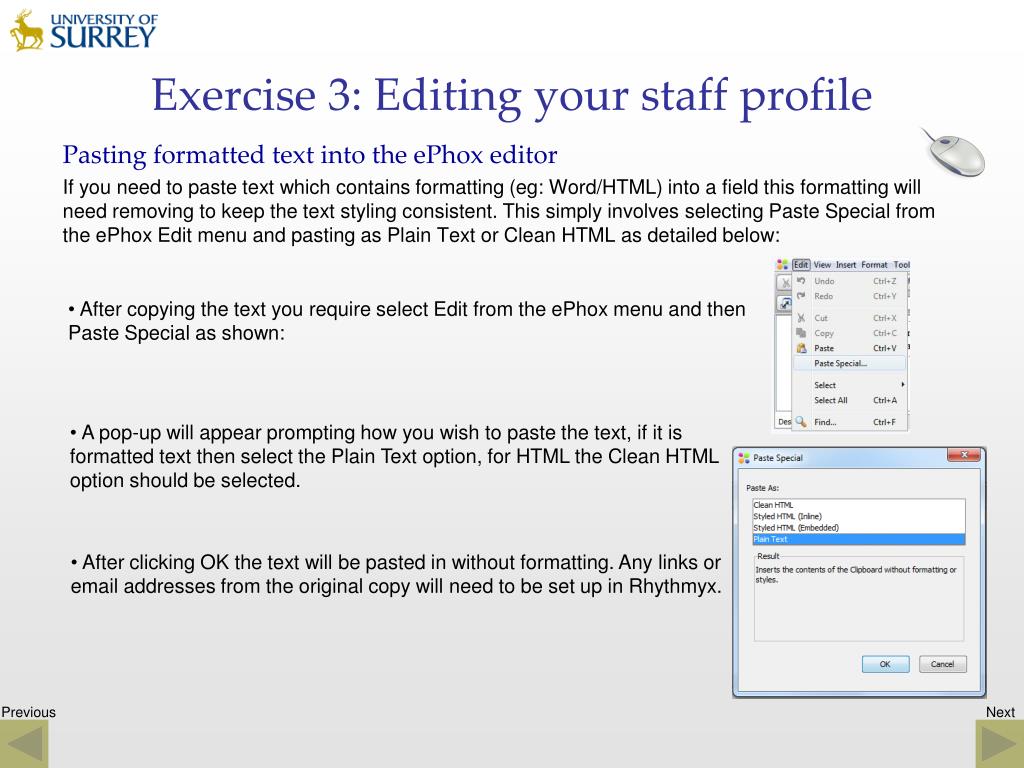Go to the Next slide arrow
Image resolution: width=1024 pixels, height=768 pixels.
[x=1000, y=744]
